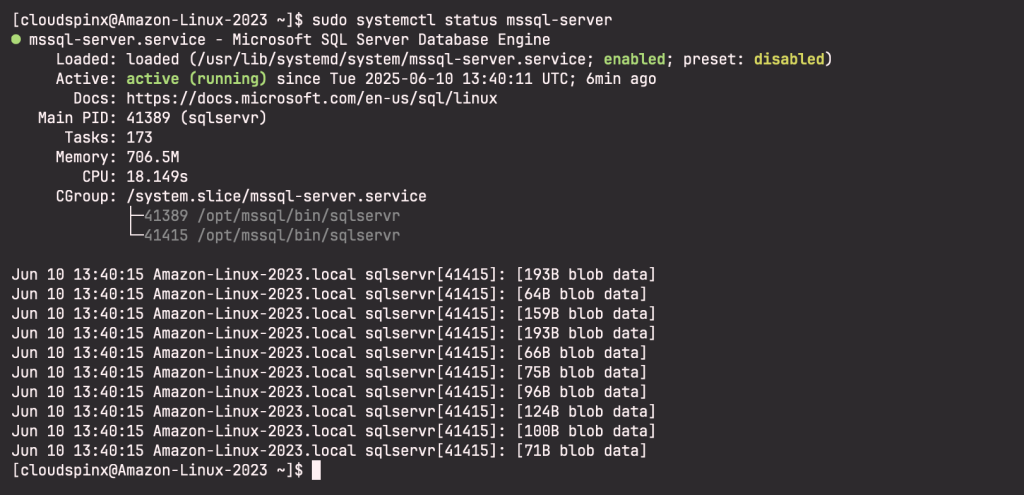
Task: Click the CGroup path /system.slice/mssql-server.service
Action: [x=276, y=196]
